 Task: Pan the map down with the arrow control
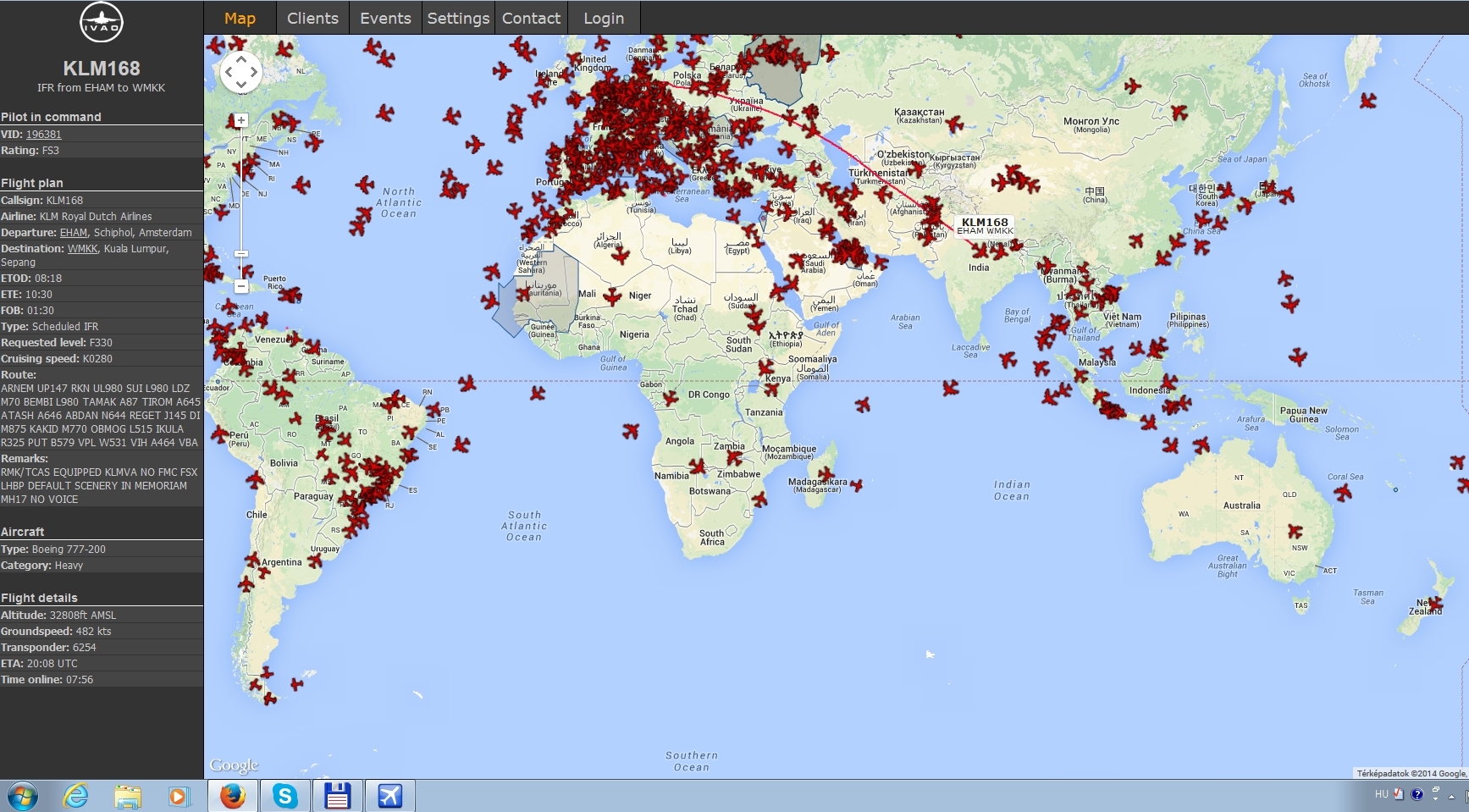coord(241,85)
